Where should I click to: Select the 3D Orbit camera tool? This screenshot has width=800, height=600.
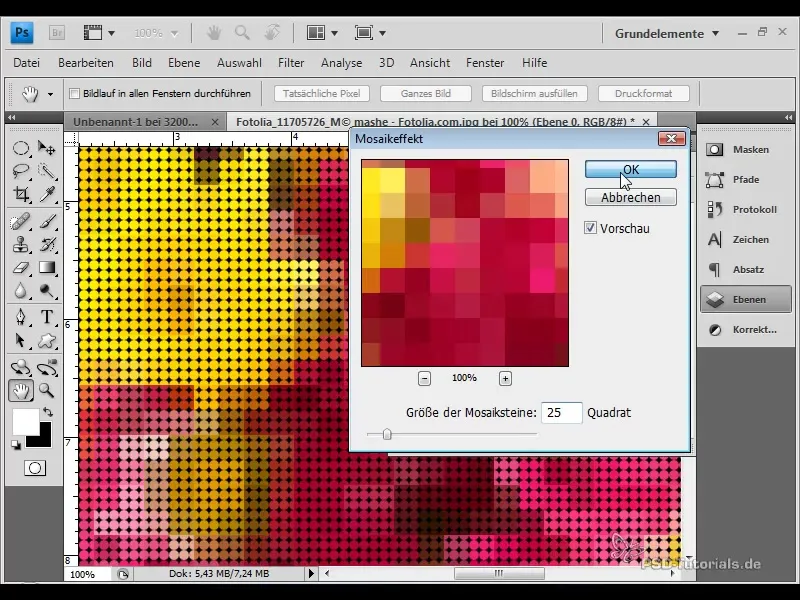[46, 367]
